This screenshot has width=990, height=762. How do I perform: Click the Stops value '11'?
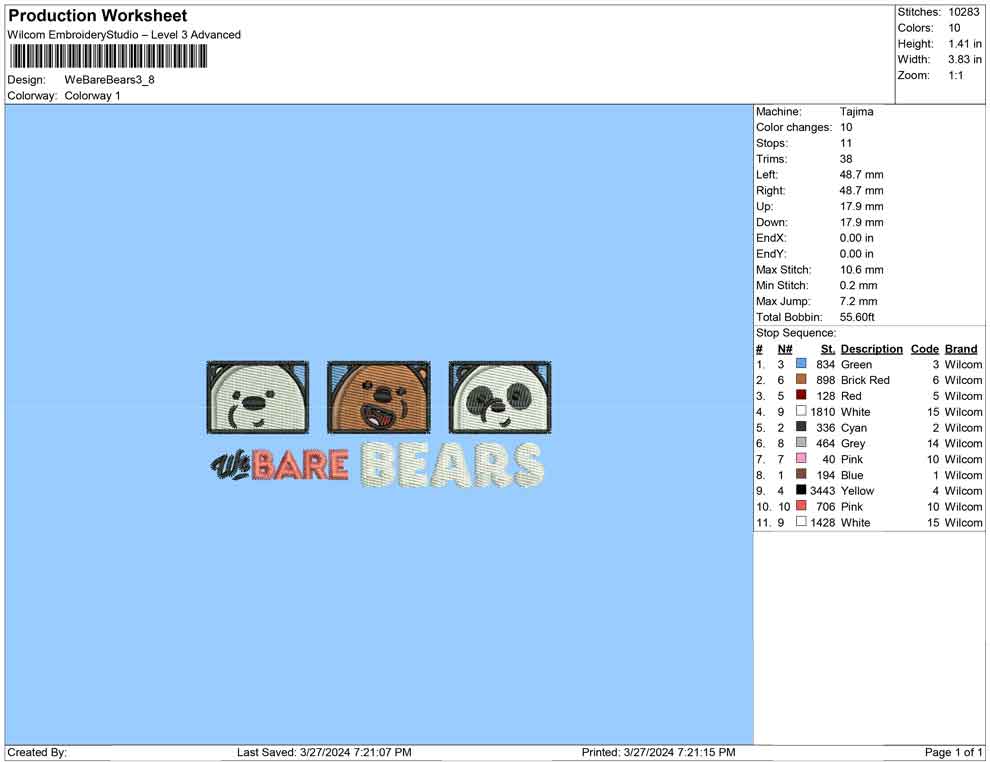(x=846, y=143)
